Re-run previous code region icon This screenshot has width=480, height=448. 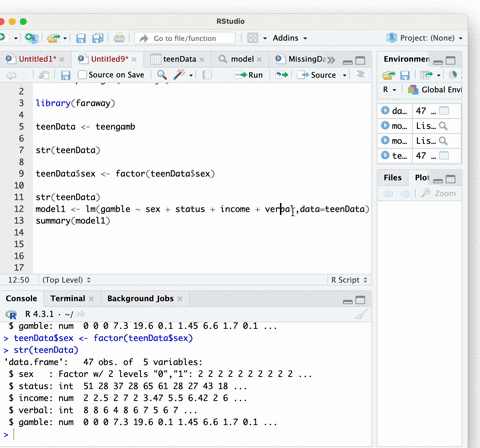[x=282, y=75]
